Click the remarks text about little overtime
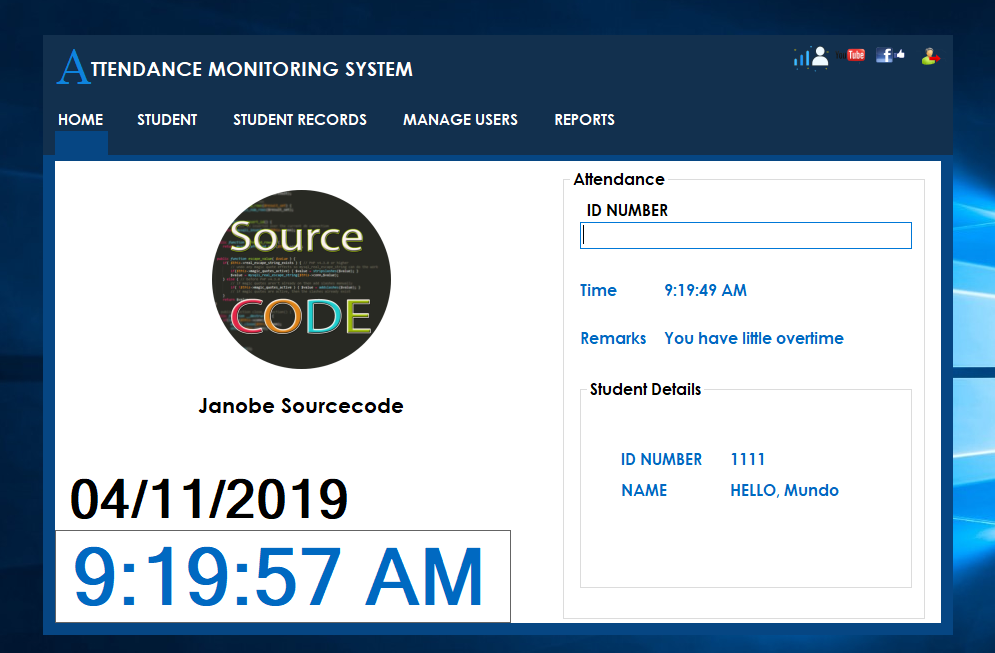The height and width of the screenshot is (653, 995). pyautogui.click(x=754, y=338)
